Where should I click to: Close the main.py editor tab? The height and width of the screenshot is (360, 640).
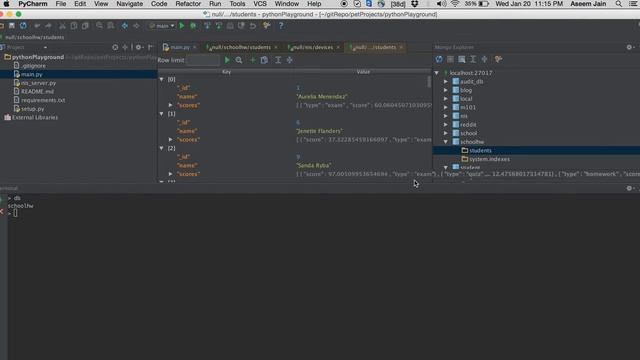[x=195, y=47]
